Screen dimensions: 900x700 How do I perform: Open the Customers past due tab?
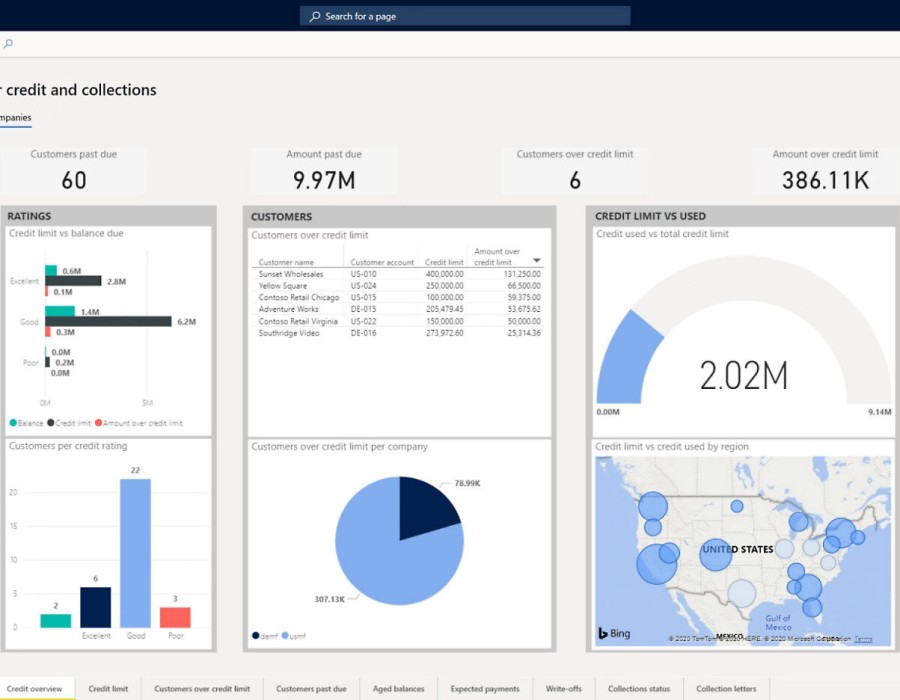point(311,688)
